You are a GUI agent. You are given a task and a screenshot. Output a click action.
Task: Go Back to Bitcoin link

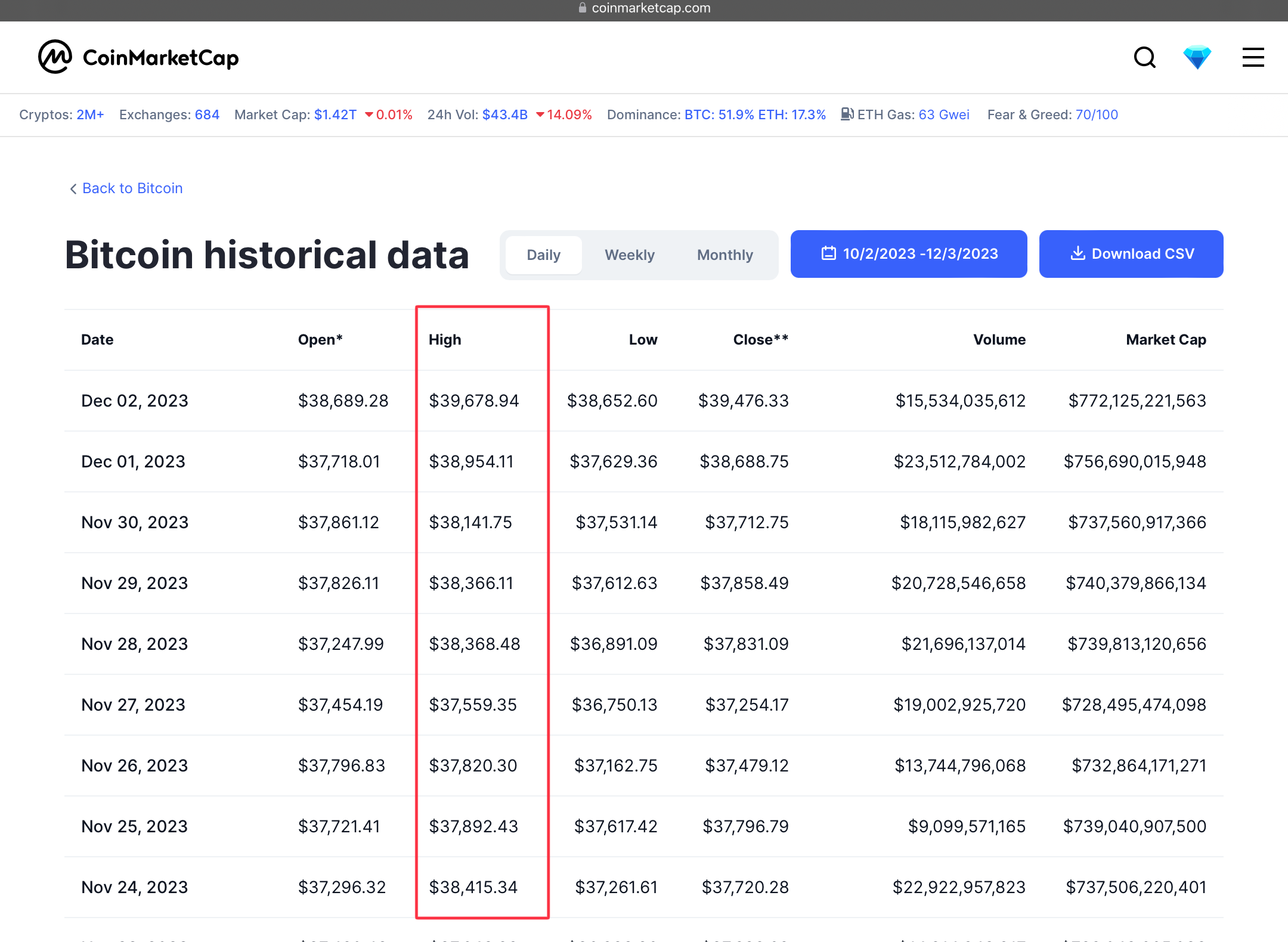click(x=132, y=188)
